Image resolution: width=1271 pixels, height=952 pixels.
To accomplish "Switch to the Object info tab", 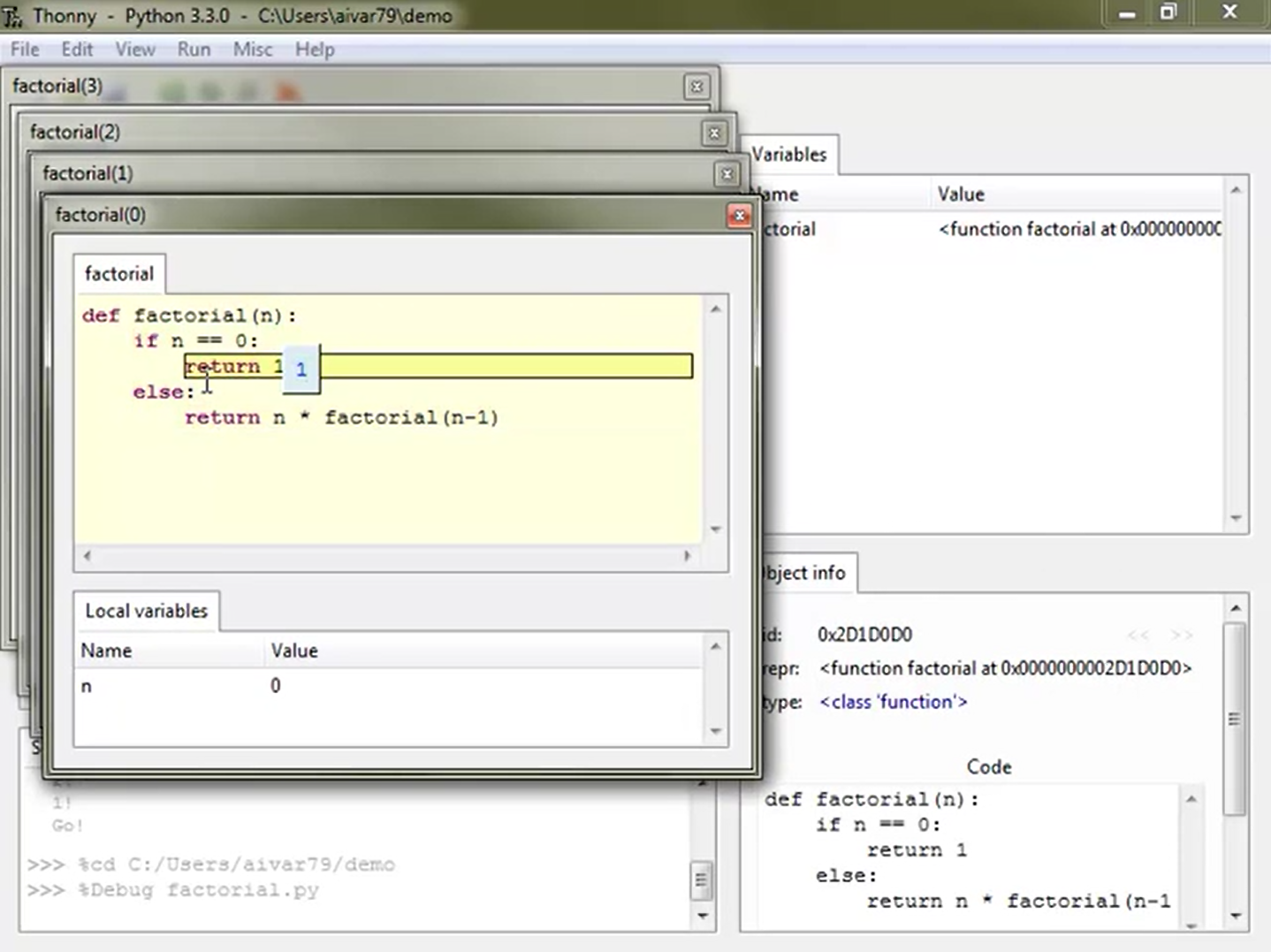I will 803,573.
